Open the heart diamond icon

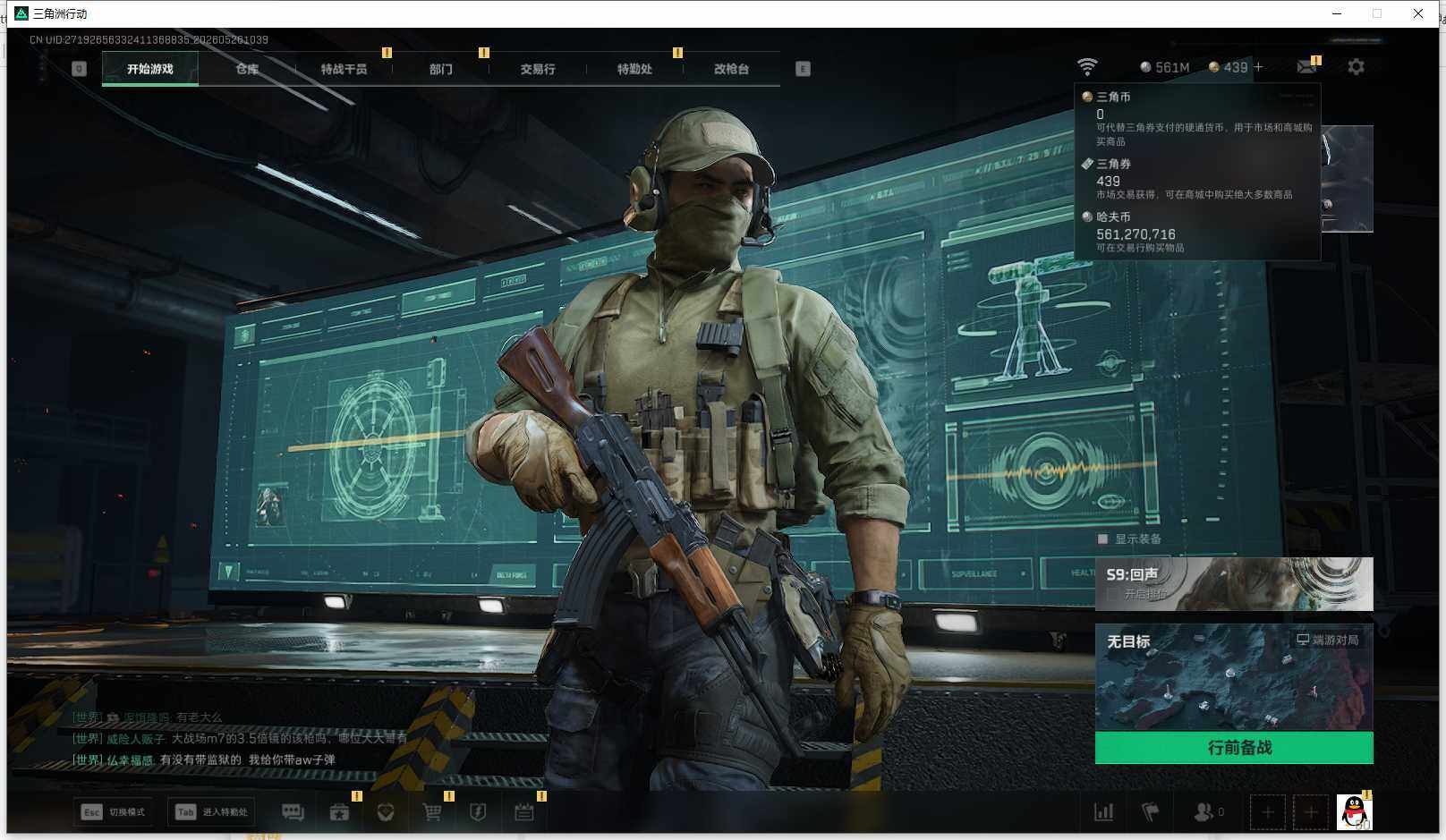pos(386,812)
